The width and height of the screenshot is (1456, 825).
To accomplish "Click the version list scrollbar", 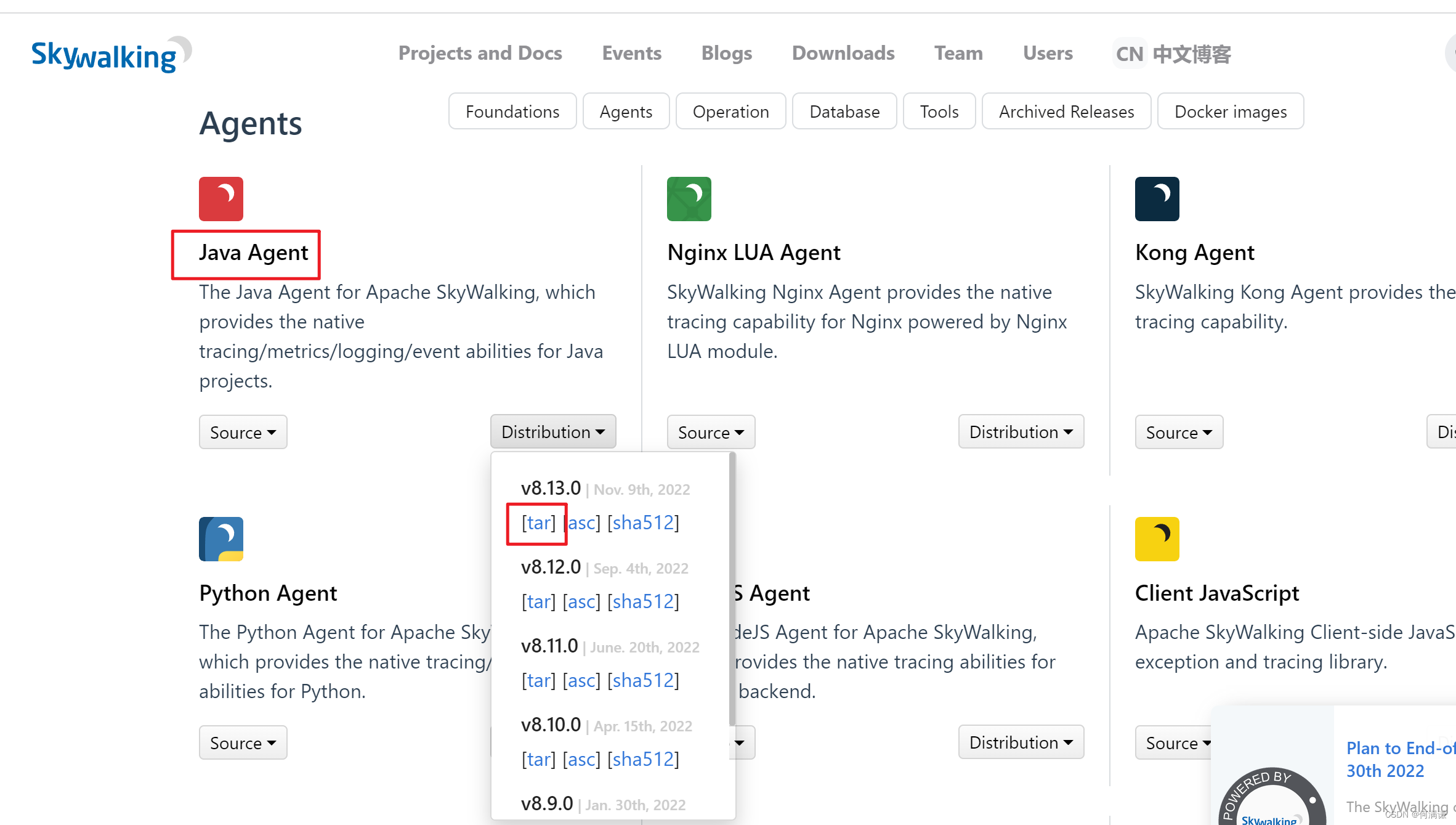I will point(732,588).
